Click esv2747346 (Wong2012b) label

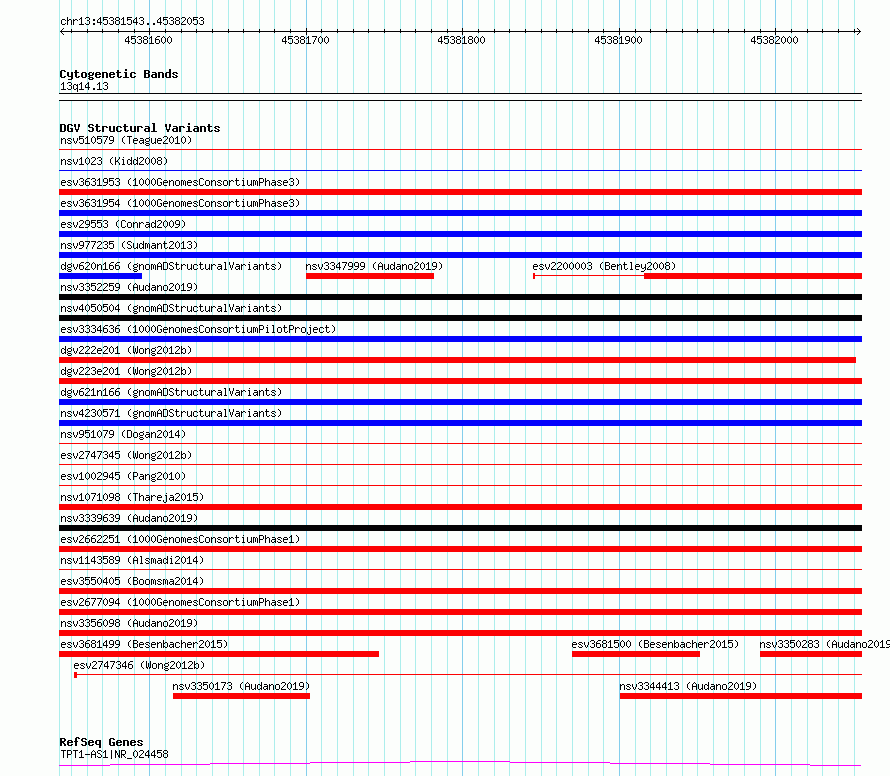(139, 665)
